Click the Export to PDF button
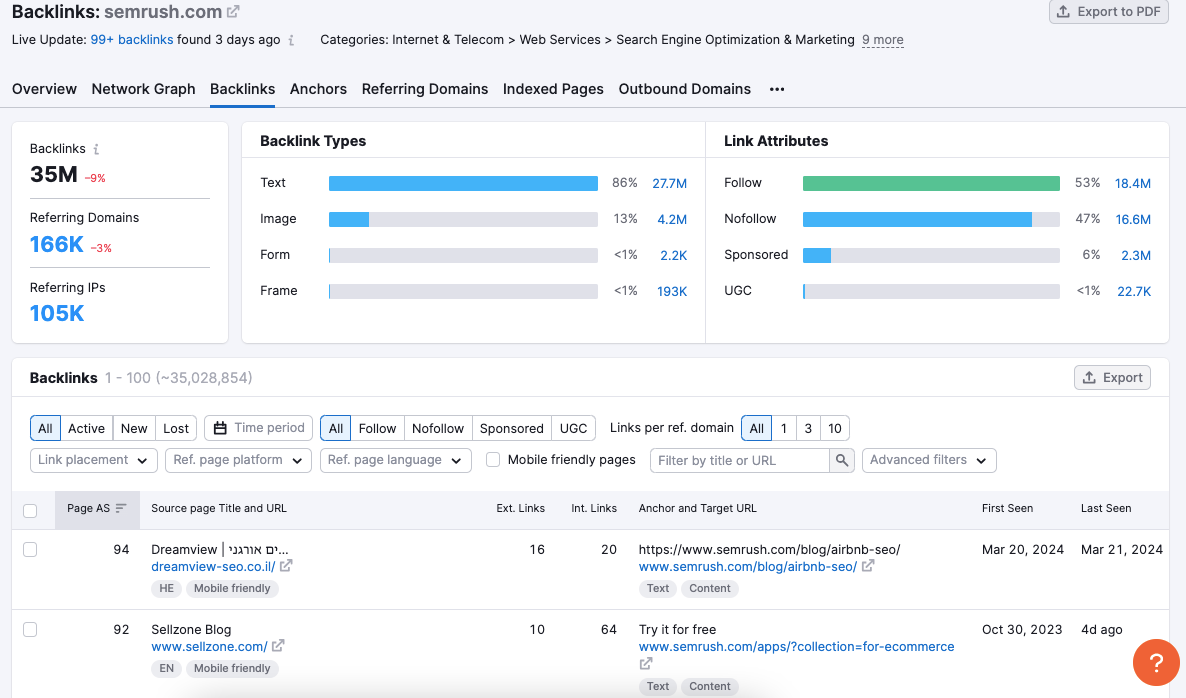 pyautogui.click(x=1111, y=12)
